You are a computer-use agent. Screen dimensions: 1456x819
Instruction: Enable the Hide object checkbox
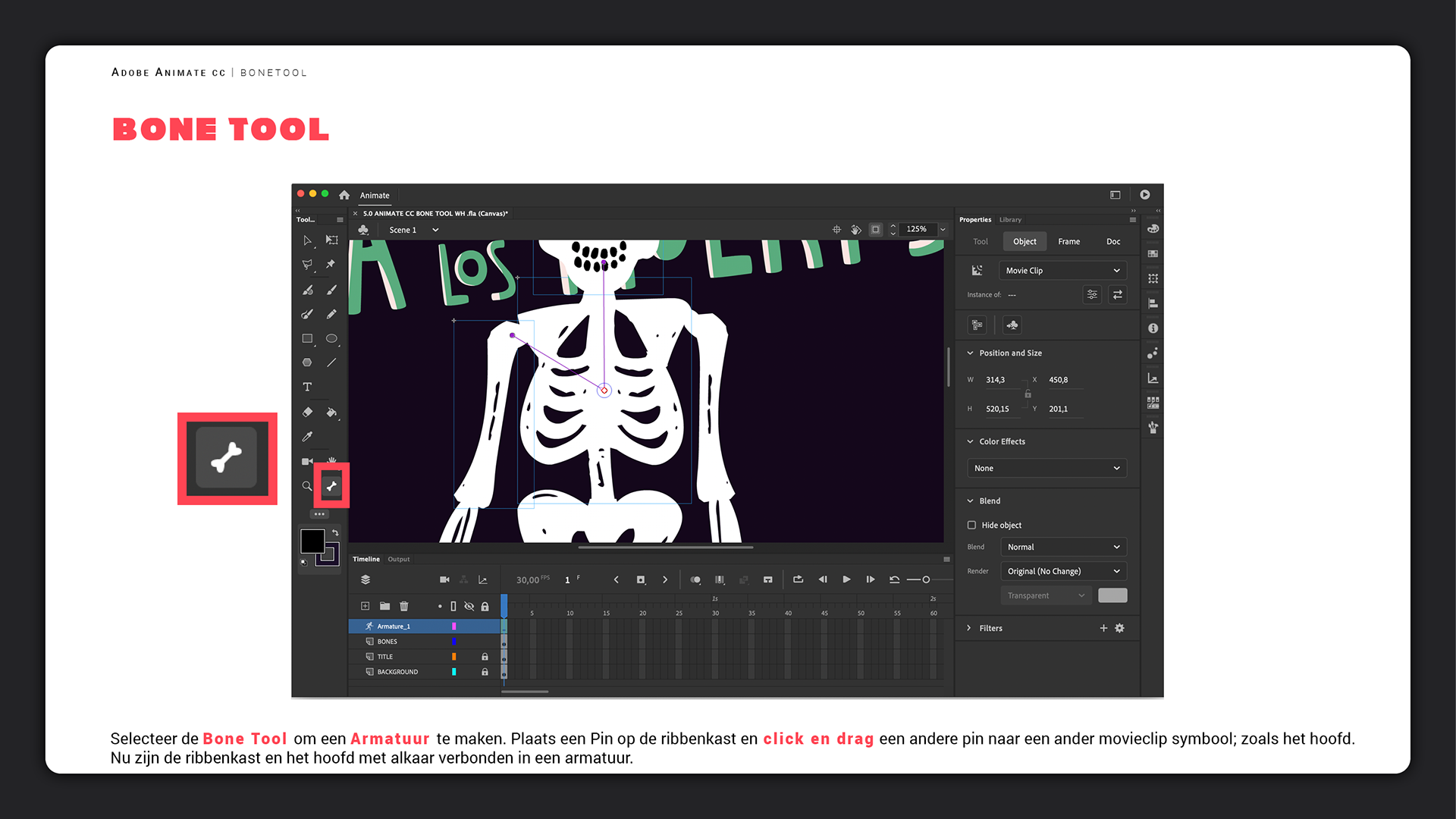coord(971,525)
